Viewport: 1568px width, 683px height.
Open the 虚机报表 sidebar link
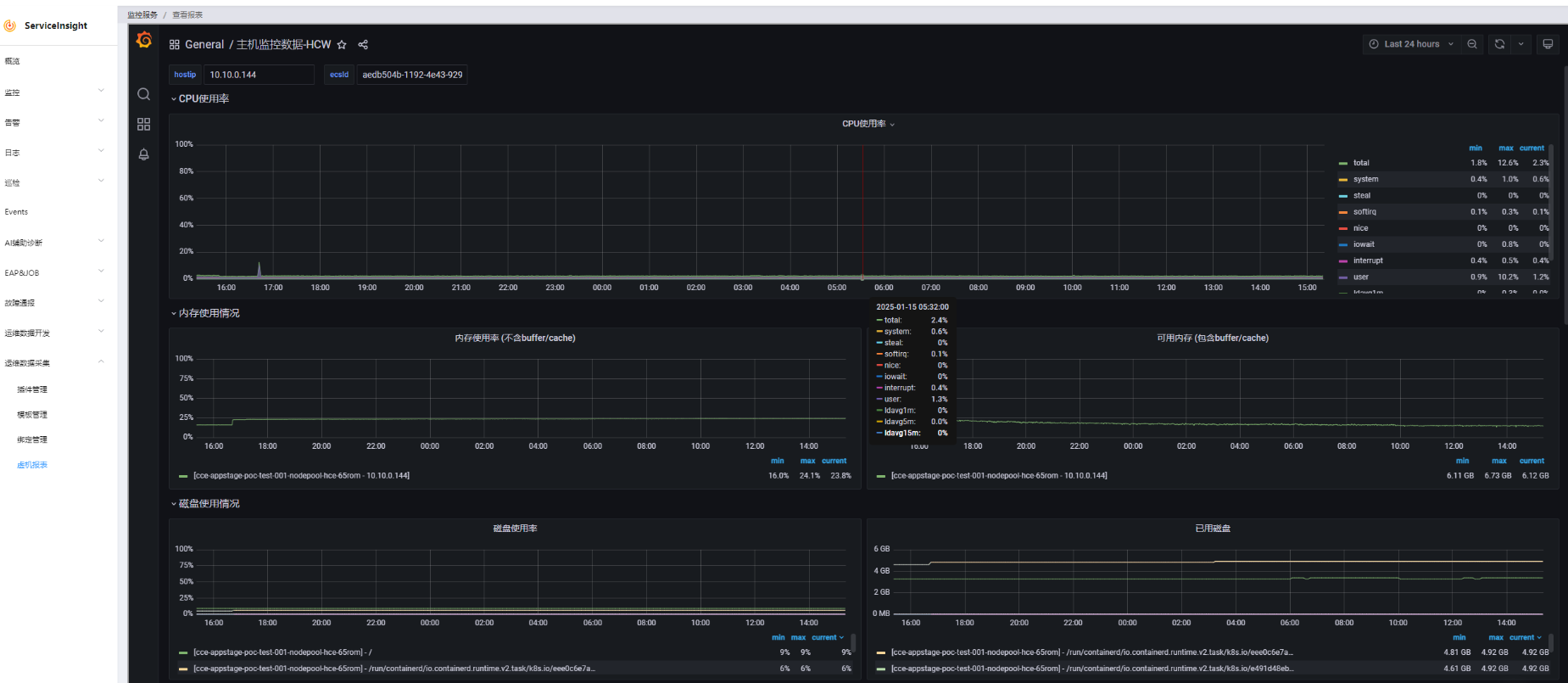click(32, 465)
